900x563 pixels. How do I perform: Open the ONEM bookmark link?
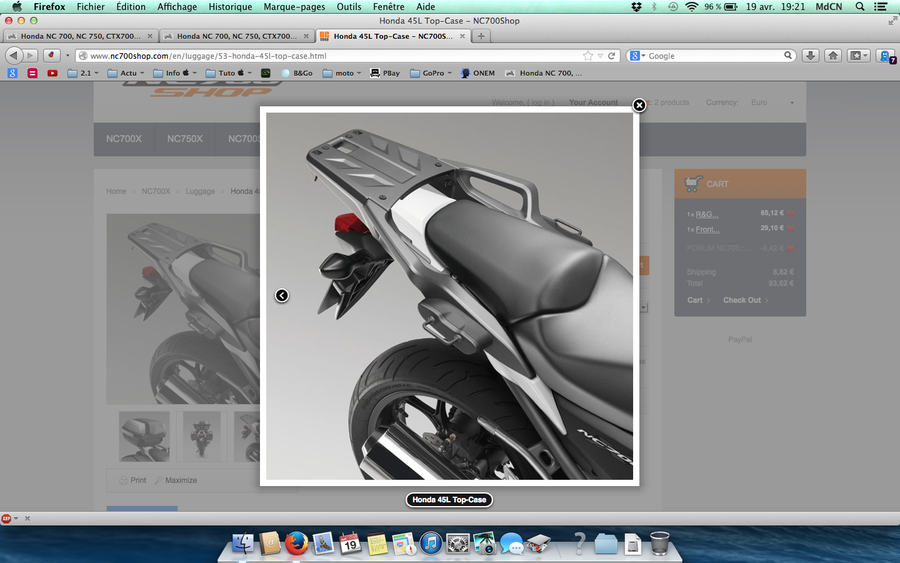click(x=483, y=73)
